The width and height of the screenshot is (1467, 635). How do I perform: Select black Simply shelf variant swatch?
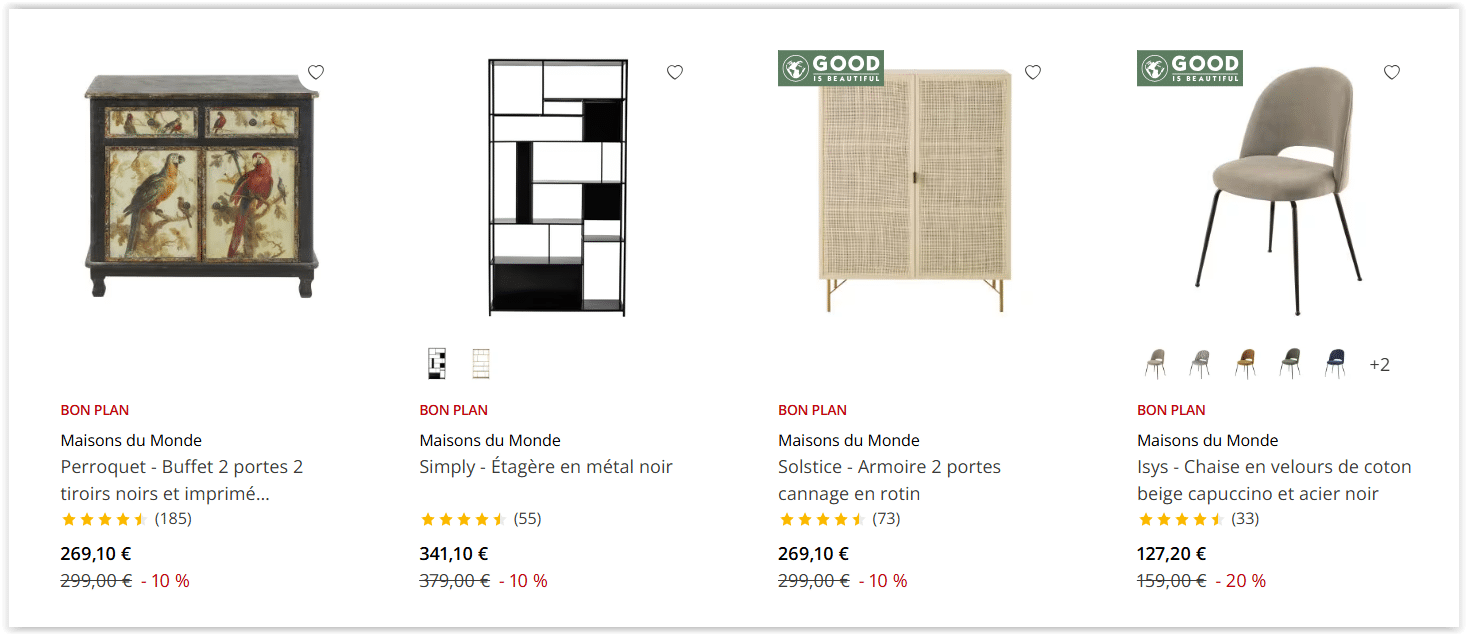coord(436,364)
